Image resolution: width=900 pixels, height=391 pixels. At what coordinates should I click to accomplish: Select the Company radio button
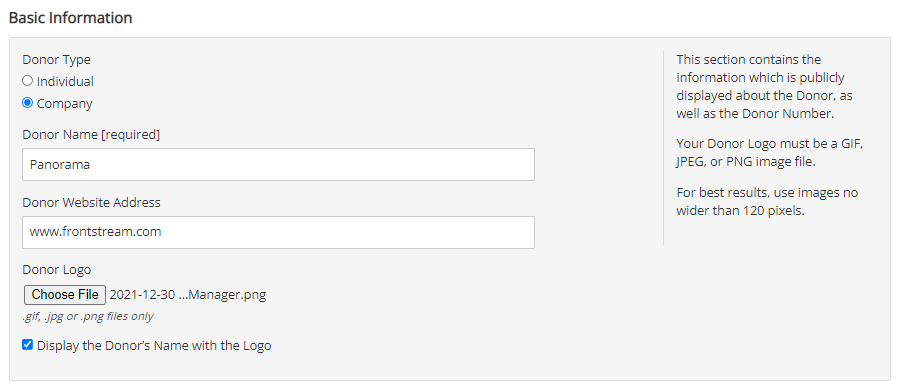[27, 103]
